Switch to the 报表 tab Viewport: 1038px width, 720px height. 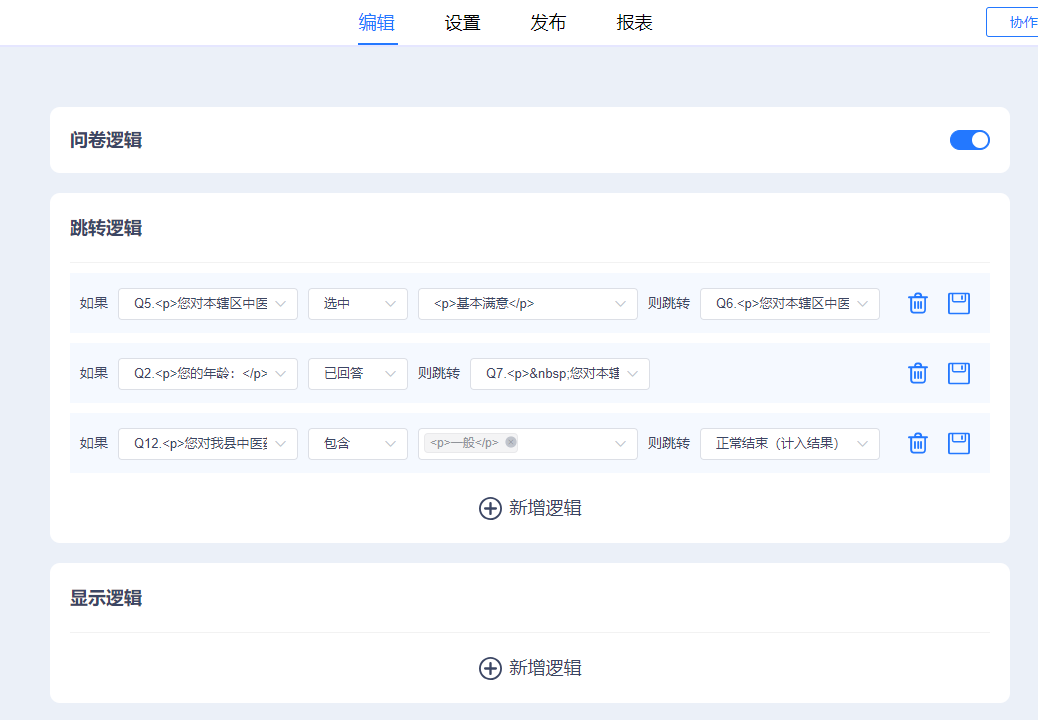click(634, 22)
